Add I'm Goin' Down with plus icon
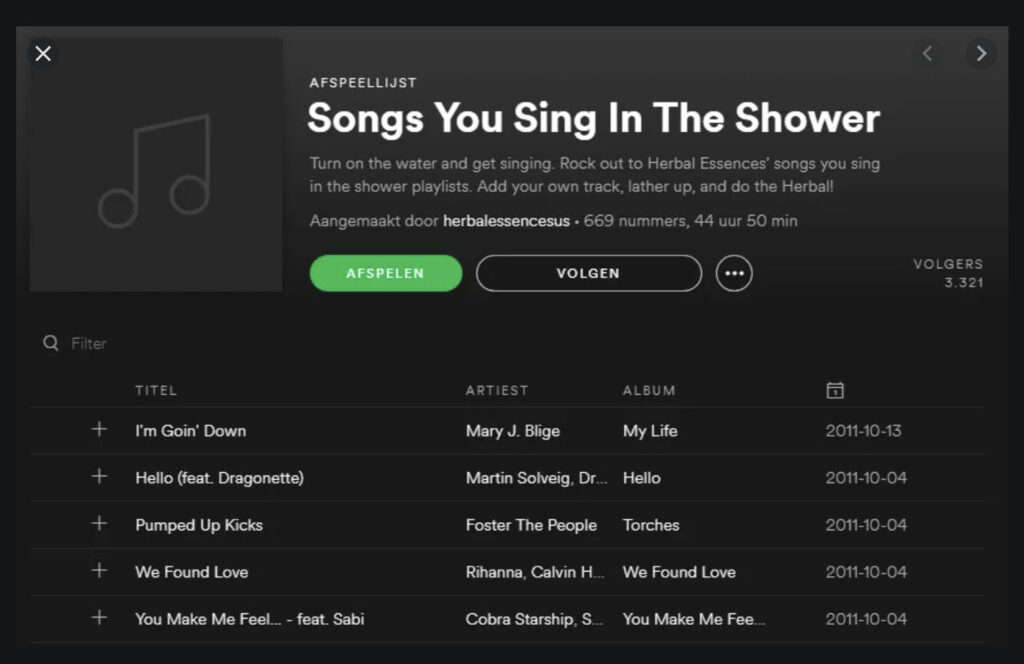 tap(99, 430)
